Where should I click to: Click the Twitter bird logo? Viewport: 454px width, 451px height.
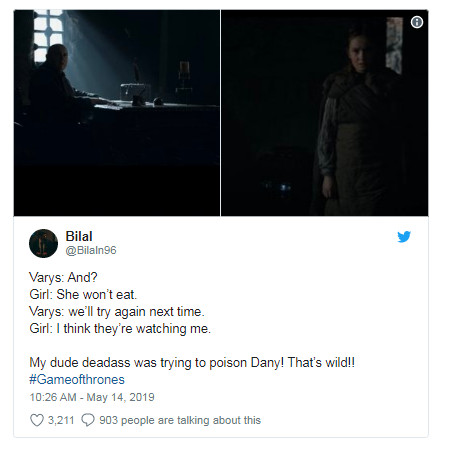[x=404, y=237]
